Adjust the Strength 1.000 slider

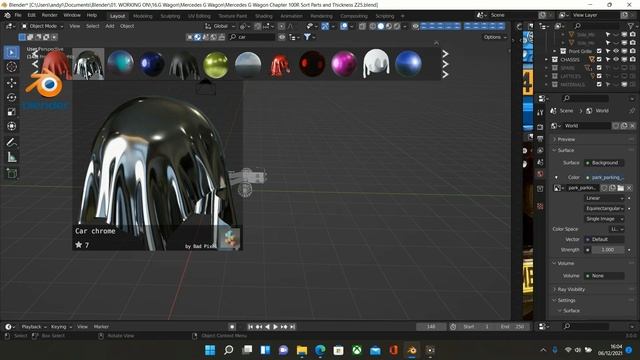point(607,250)
